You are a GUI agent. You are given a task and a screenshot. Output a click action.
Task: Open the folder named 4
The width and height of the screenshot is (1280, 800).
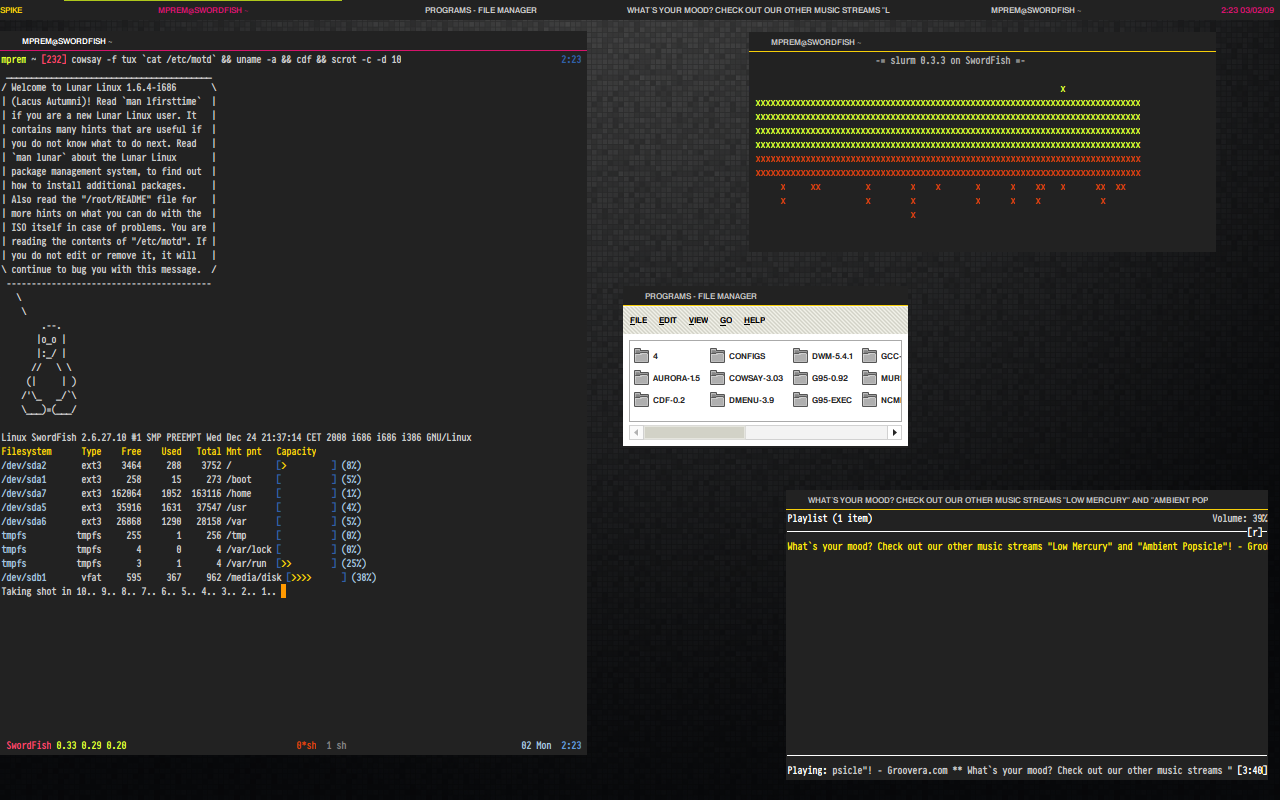(x=646, y=356)
